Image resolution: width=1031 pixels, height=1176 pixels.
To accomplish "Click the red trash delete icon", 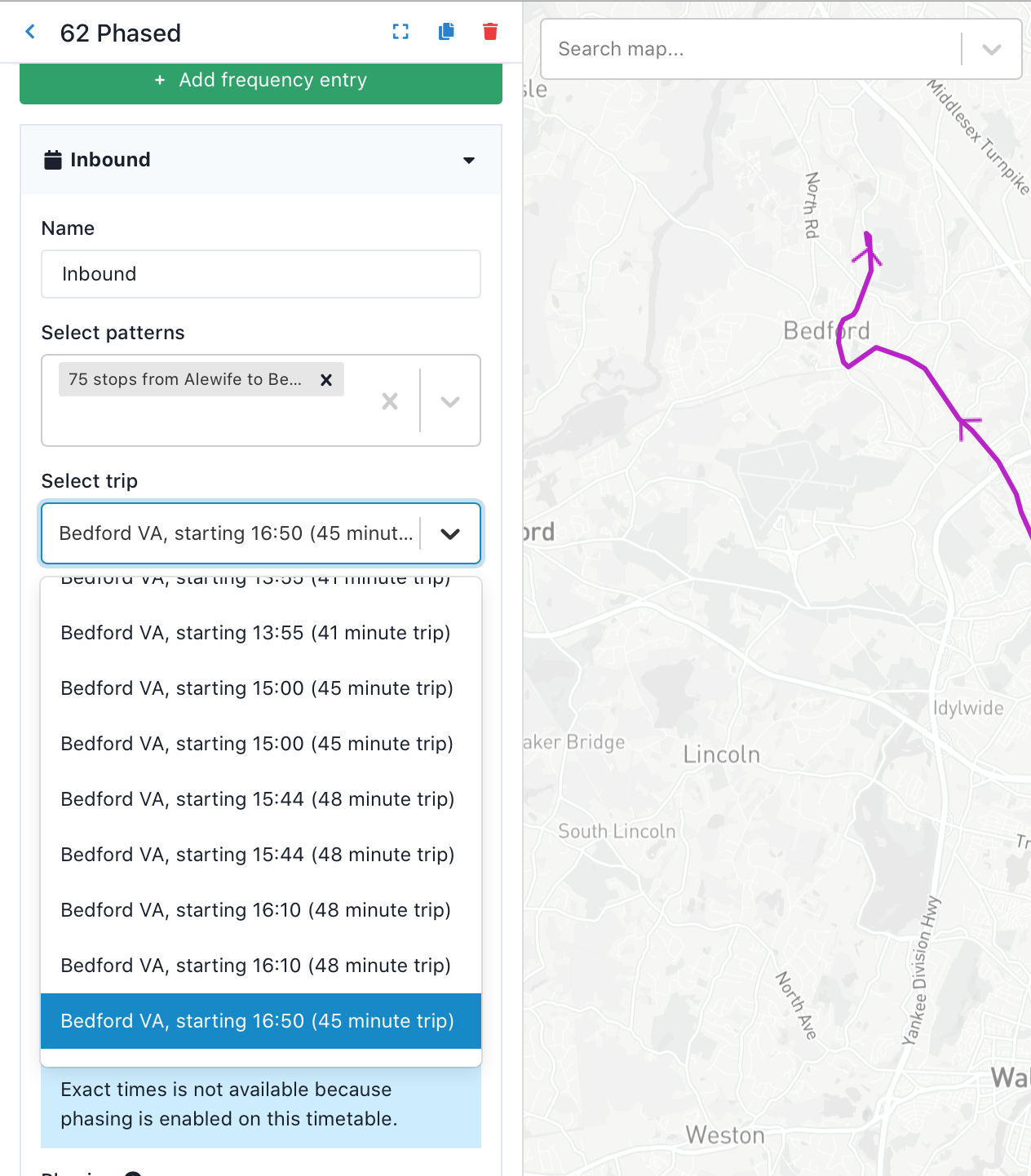I will tap(490, 32).
